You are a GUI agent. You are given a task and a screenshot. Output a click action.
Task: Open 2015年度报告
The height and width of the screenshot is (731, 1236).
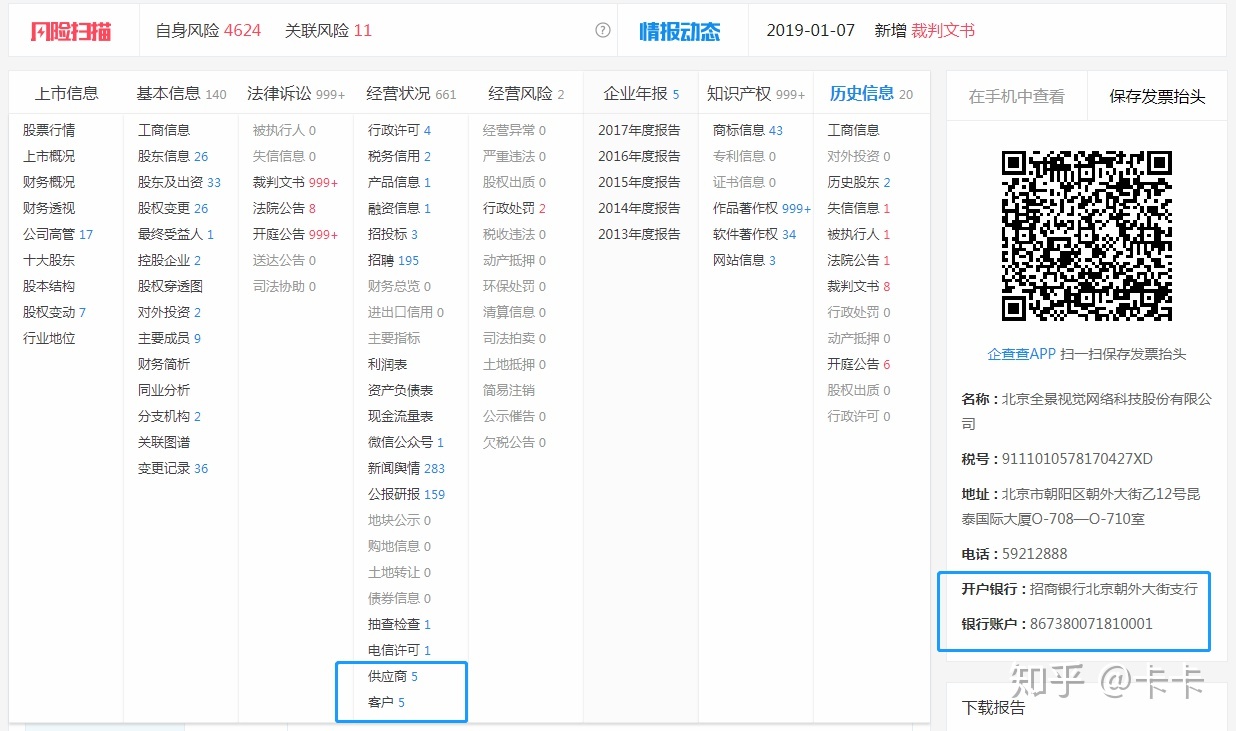click(639, 182)
